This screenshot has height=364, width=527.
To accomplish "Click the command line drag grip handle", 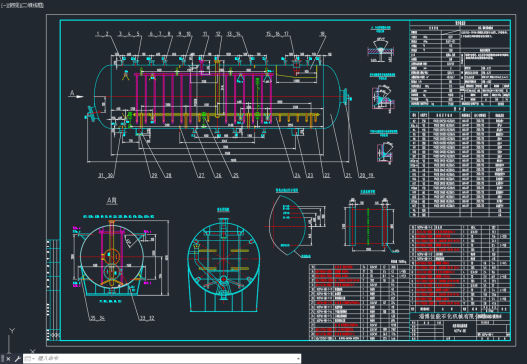I will 3,359.
